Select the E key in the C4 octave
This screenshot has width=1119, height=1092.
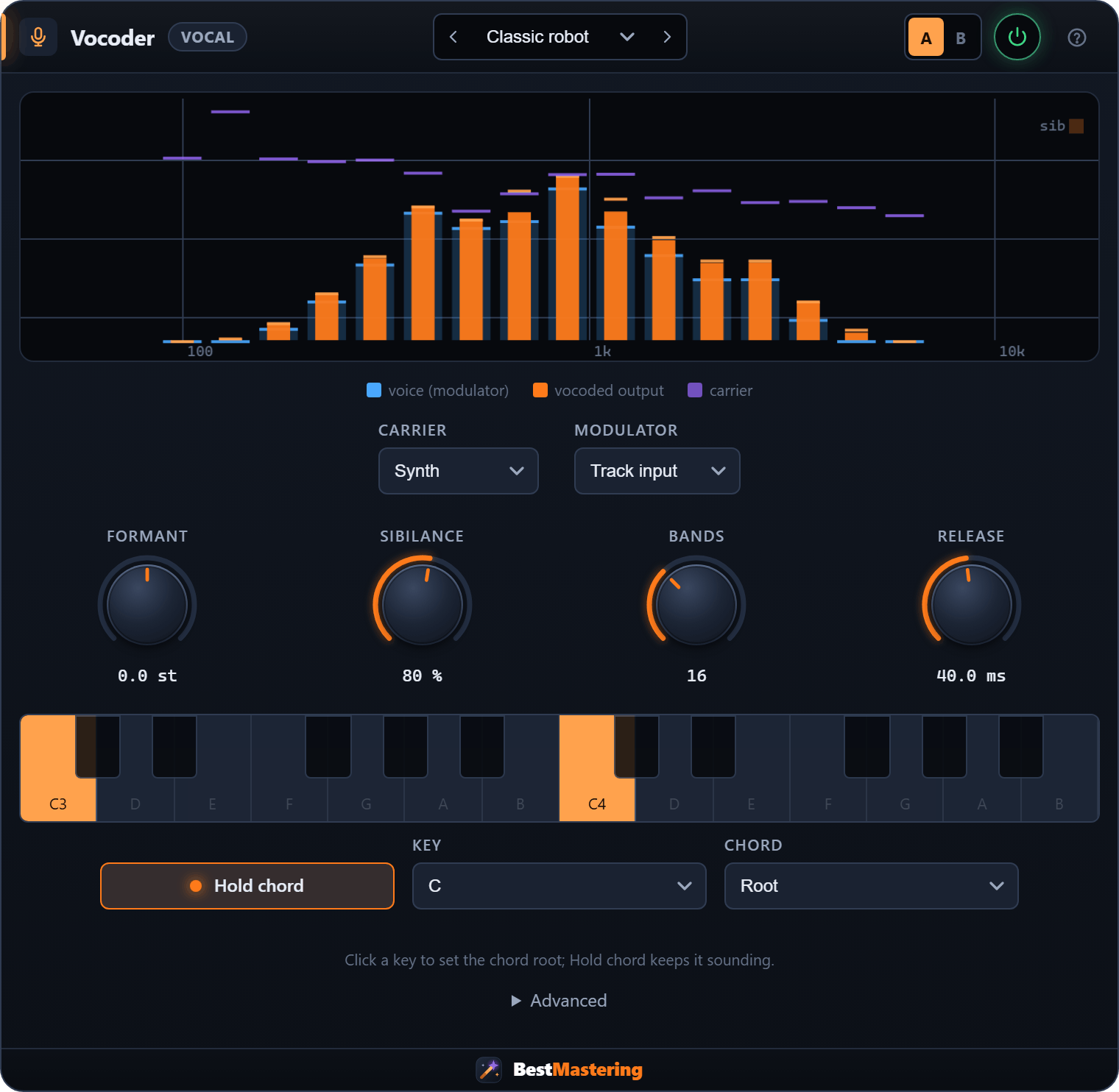tap(751, 800)
